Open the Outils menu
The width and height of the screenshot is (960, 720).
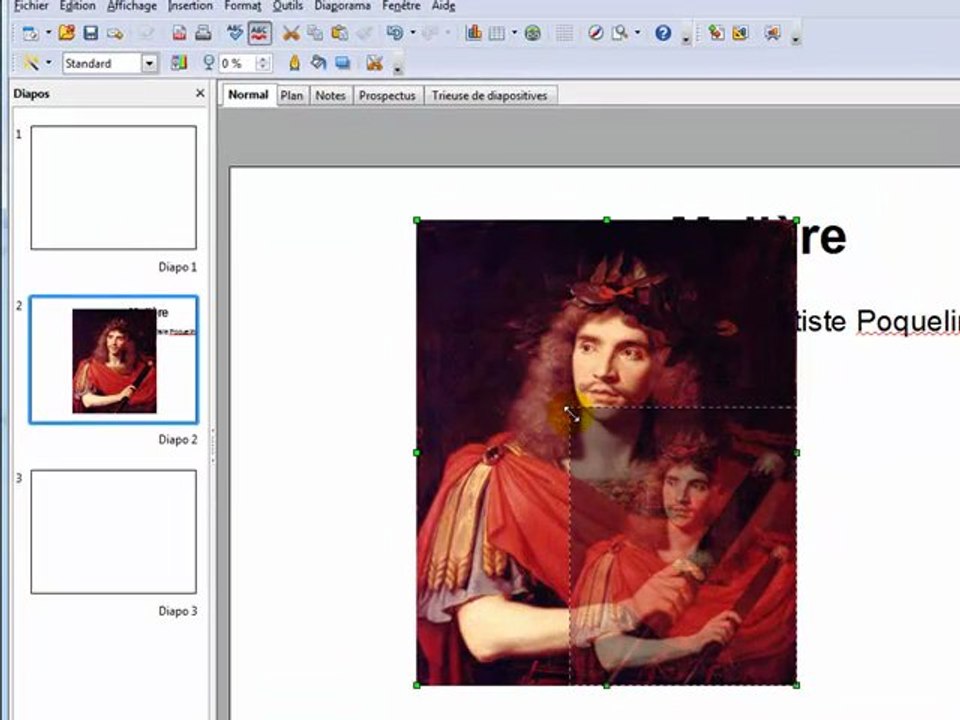pyautogui.click(x=288, y=6)
